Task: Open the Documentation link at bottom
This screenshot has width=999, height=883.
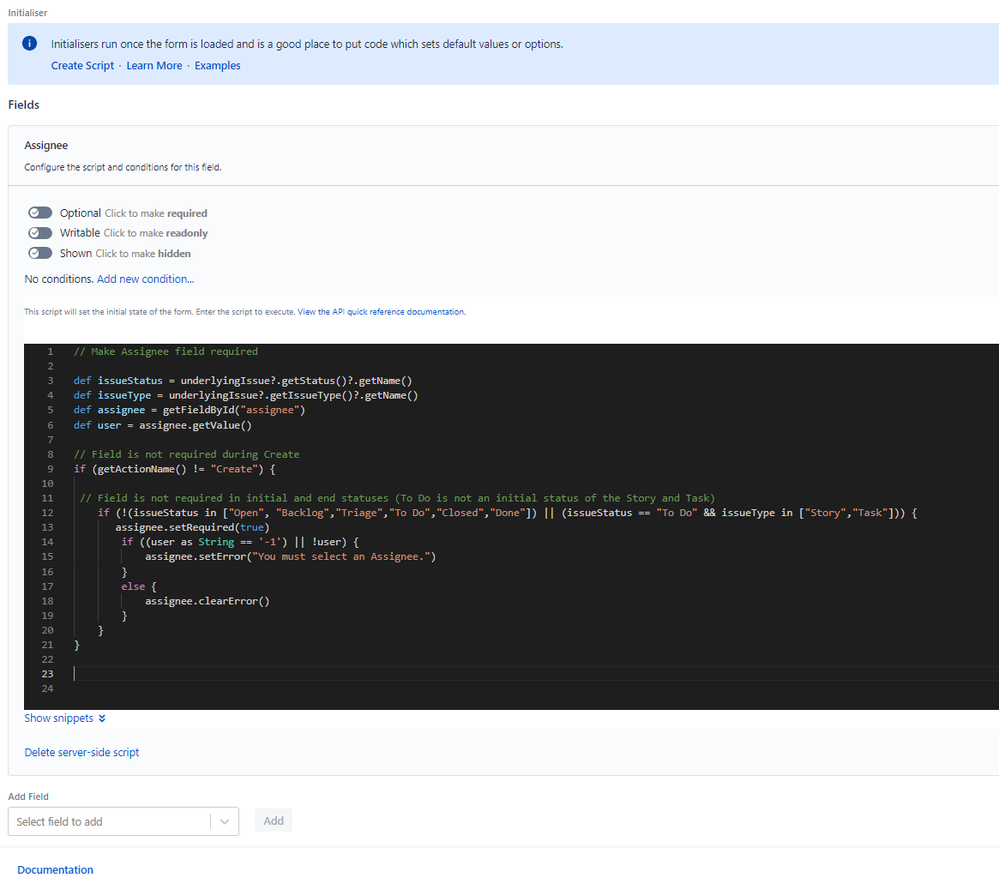Action: pos(55,870)
